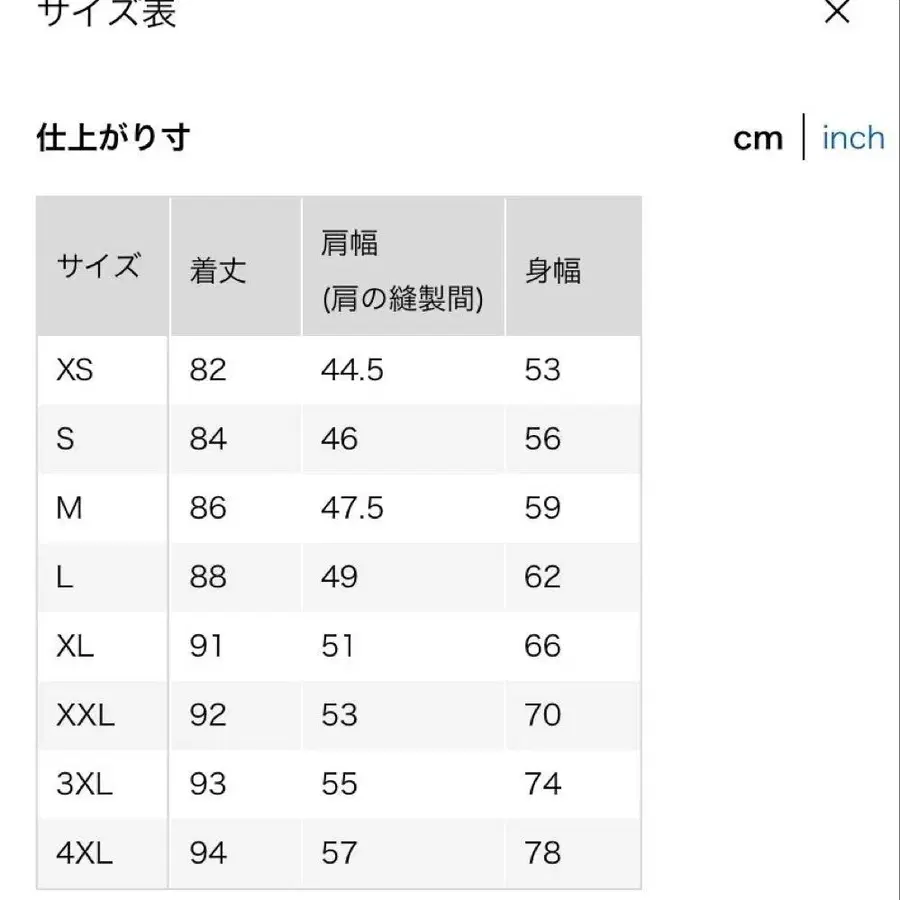Click the XXL size row label
The image size is (900, 900).
click(88, 715)
